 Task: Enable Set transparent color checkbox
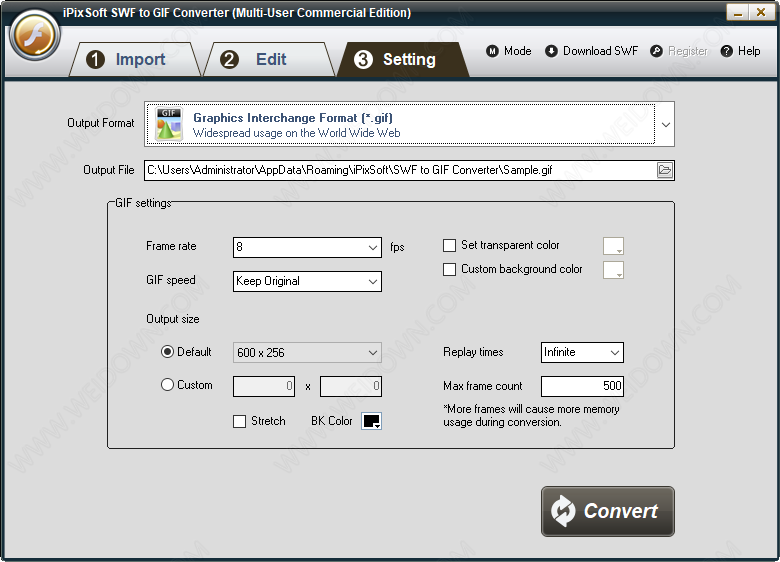click(449, 246)
